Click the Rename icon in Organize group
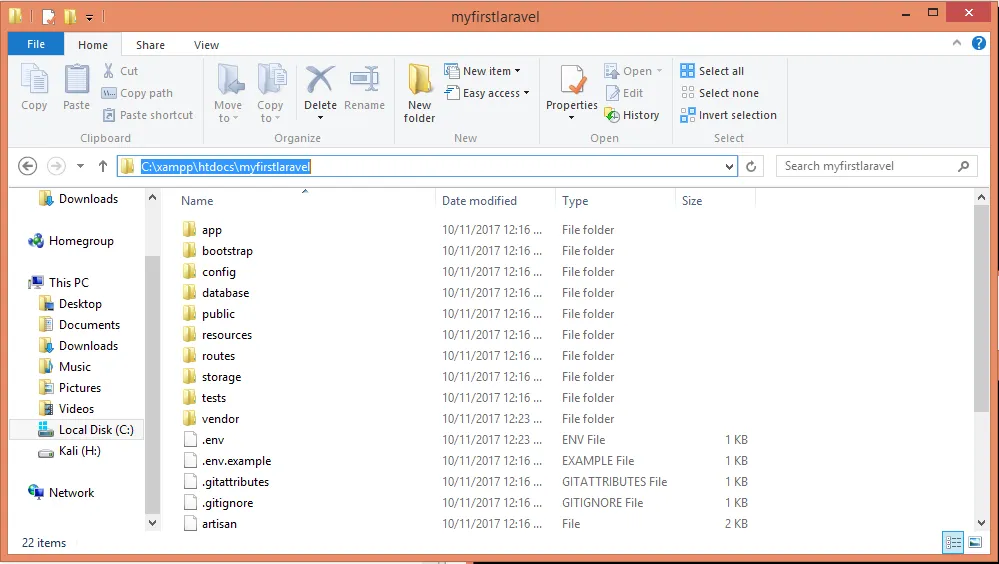 [x=364, y=80]
